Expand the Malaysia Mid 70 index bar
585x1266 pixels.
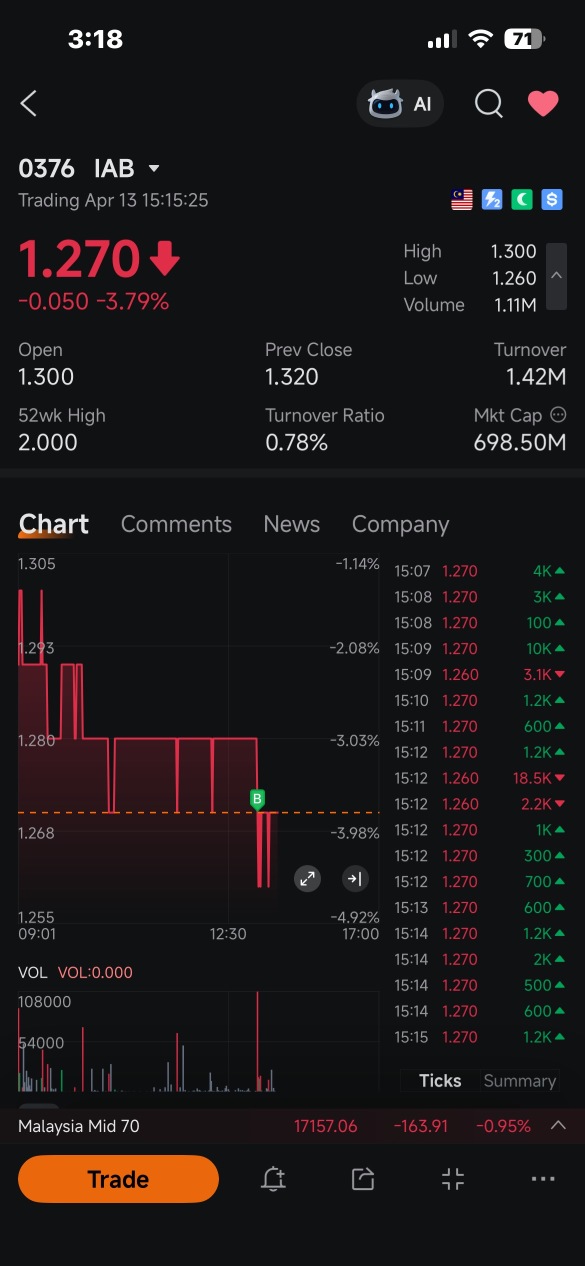558,1126
